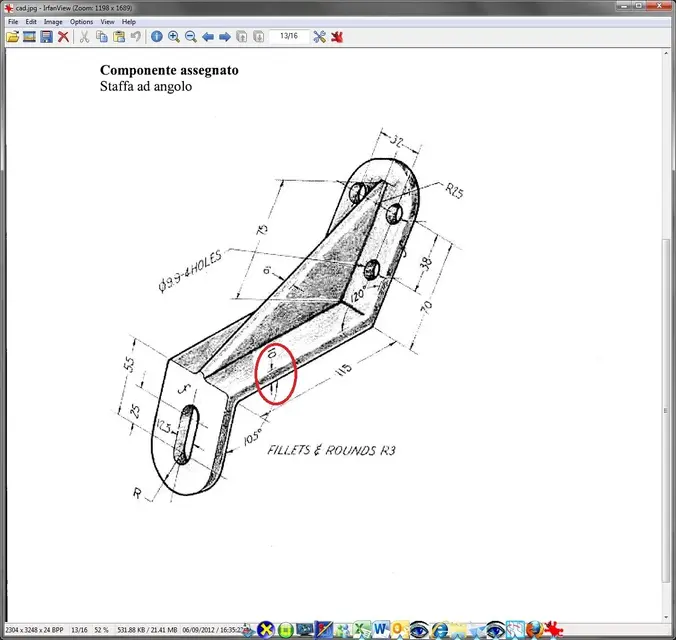Click file size 531.88 KB / 21.41 MB

pyautogui.click(x=147, y=630)
